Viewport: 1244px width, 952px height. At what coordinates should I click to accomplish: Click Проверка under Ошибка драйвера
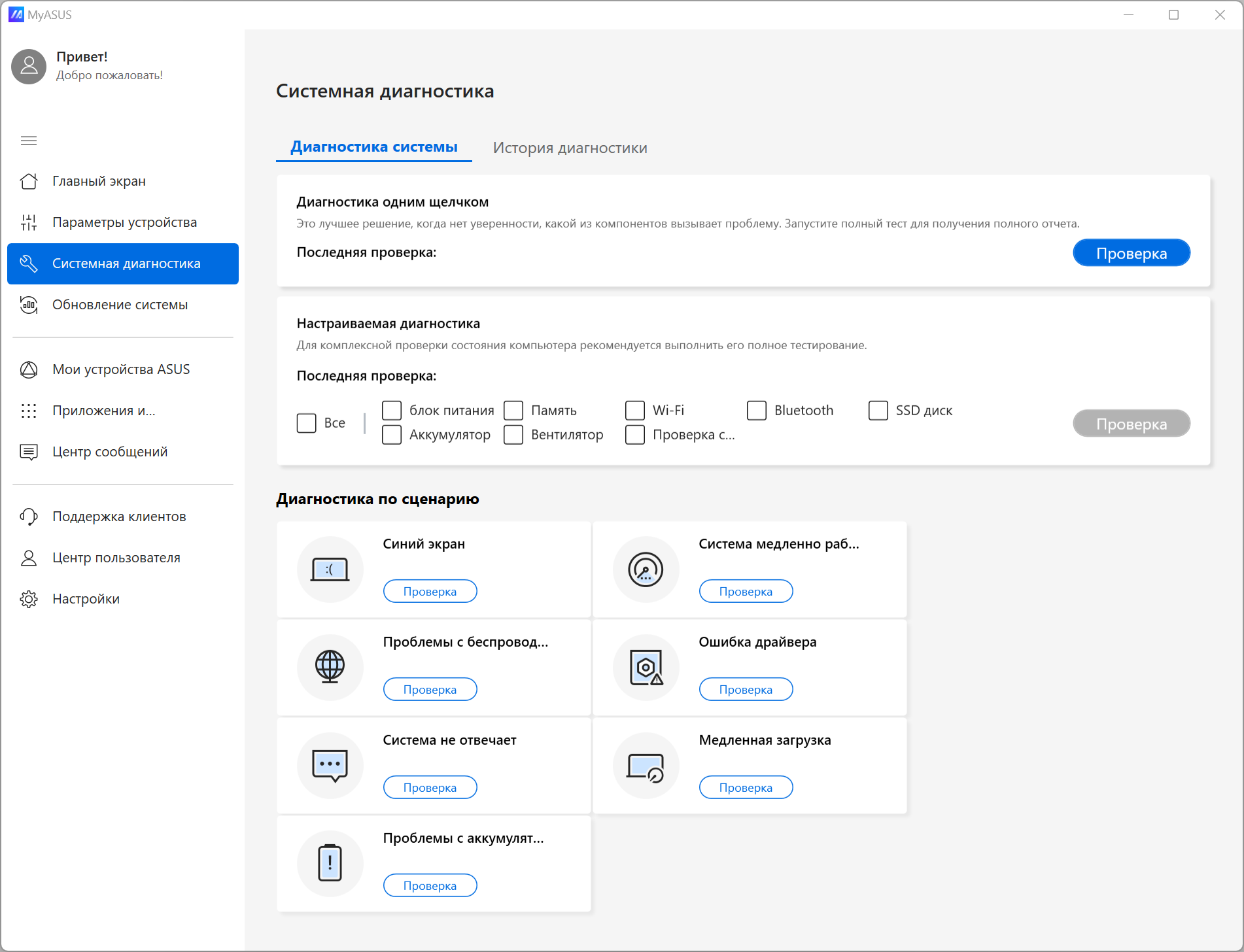pyautogui.click(x=746, y=690)
